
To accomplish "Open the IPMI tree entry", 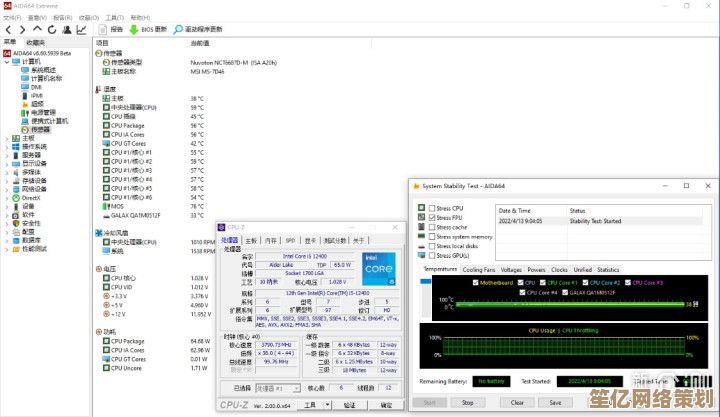I will click(37, 96).
